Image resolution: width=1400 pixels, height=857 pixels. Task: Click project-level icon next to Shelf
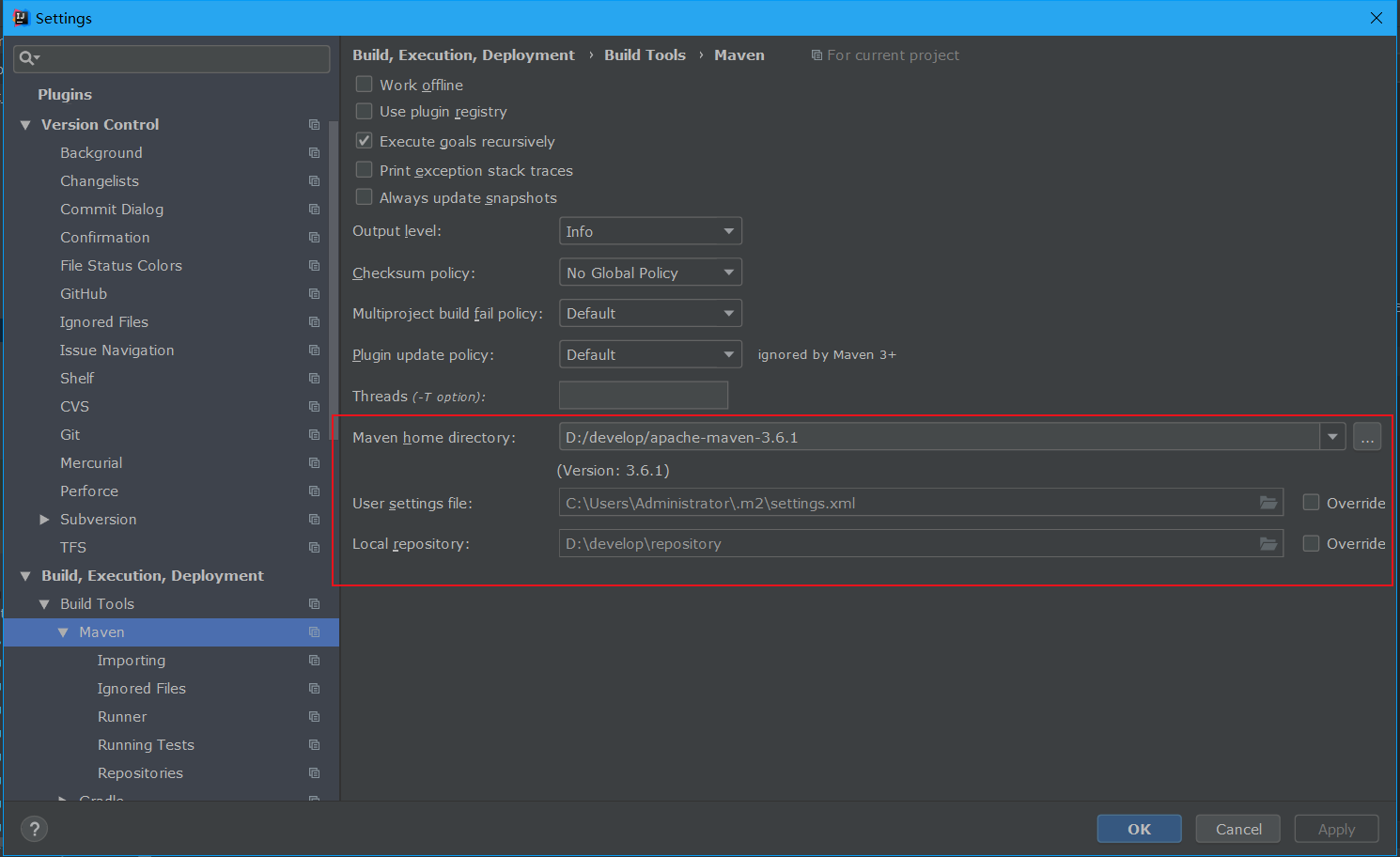pyautogui.click(x=314, y=379)
